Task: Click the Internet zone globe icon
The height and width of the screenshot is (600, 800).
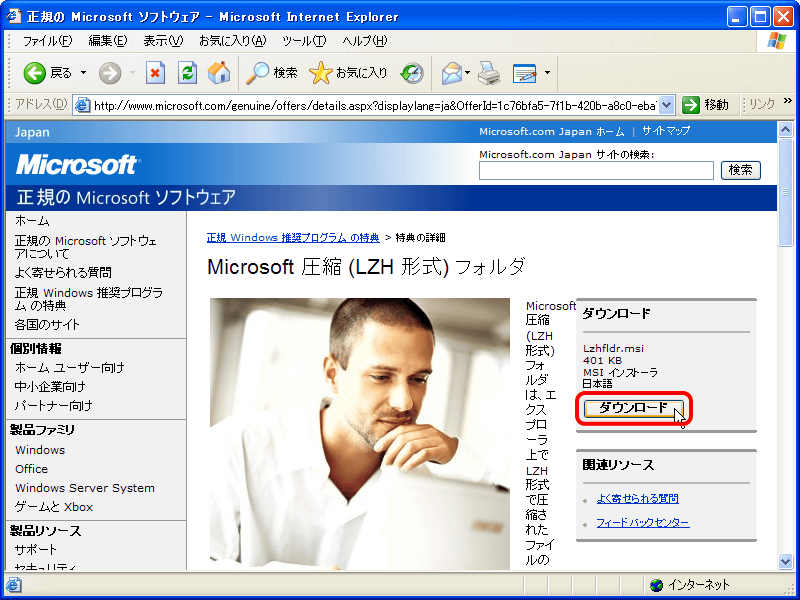Action: pos(657,585)
